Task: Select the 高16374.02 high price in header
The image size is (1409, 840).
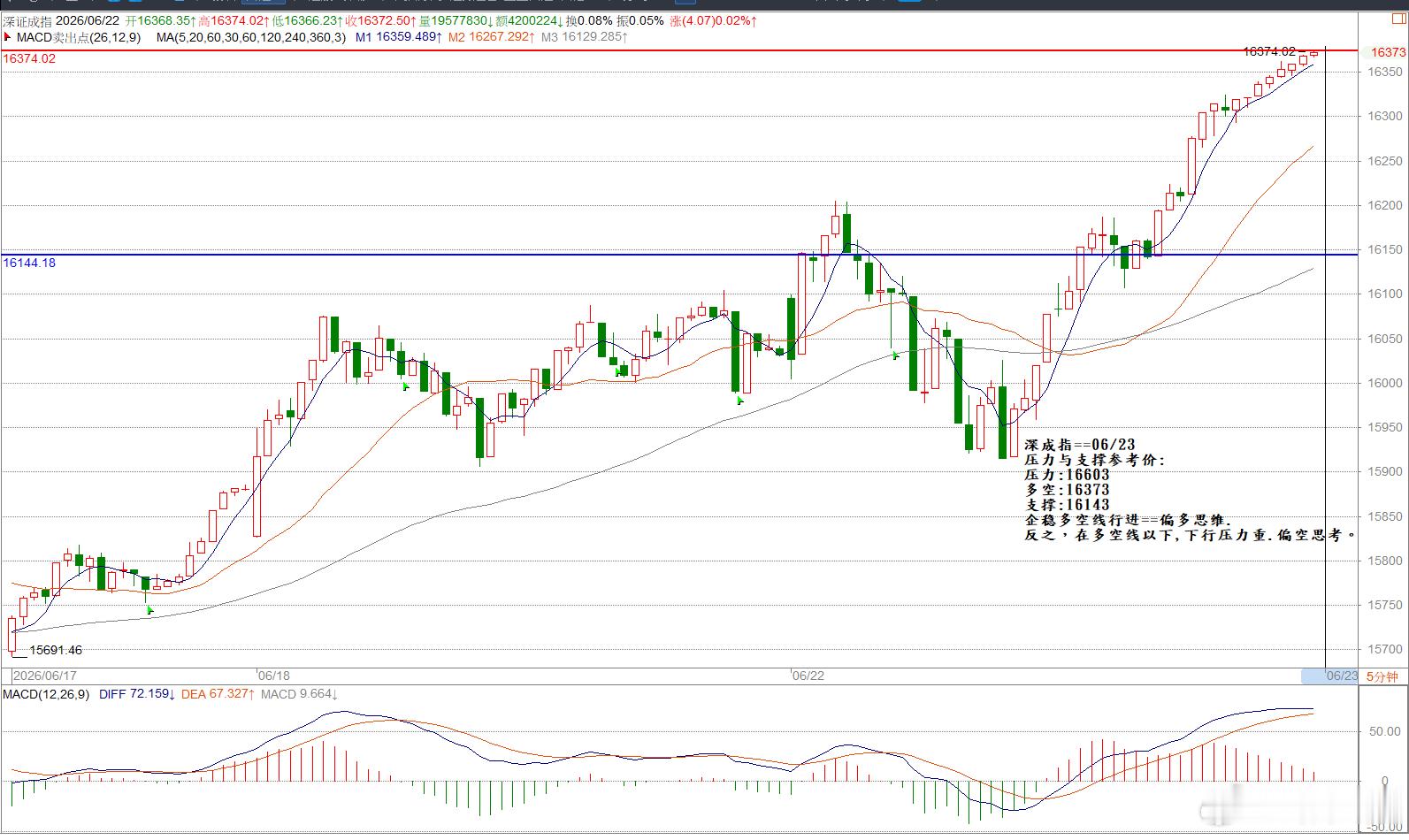Action: pos(233,20)
